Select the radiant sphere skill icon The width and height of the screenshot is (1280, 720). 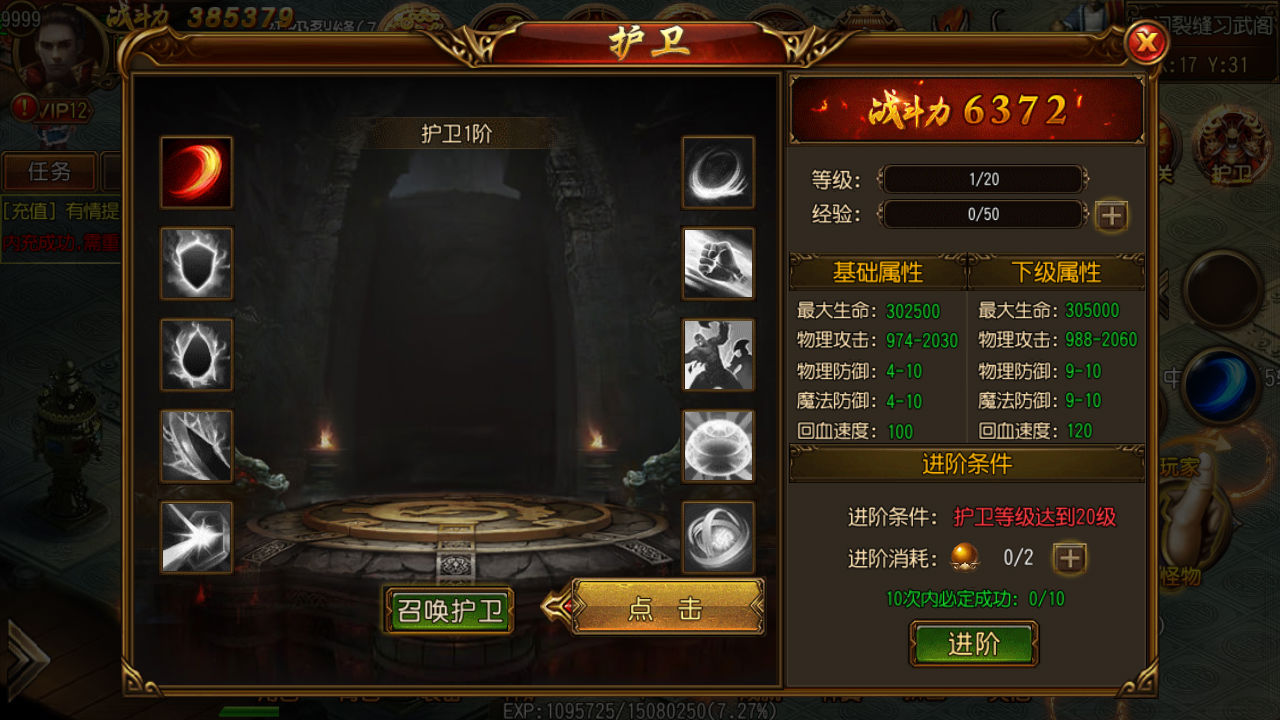tap(718, 445)
